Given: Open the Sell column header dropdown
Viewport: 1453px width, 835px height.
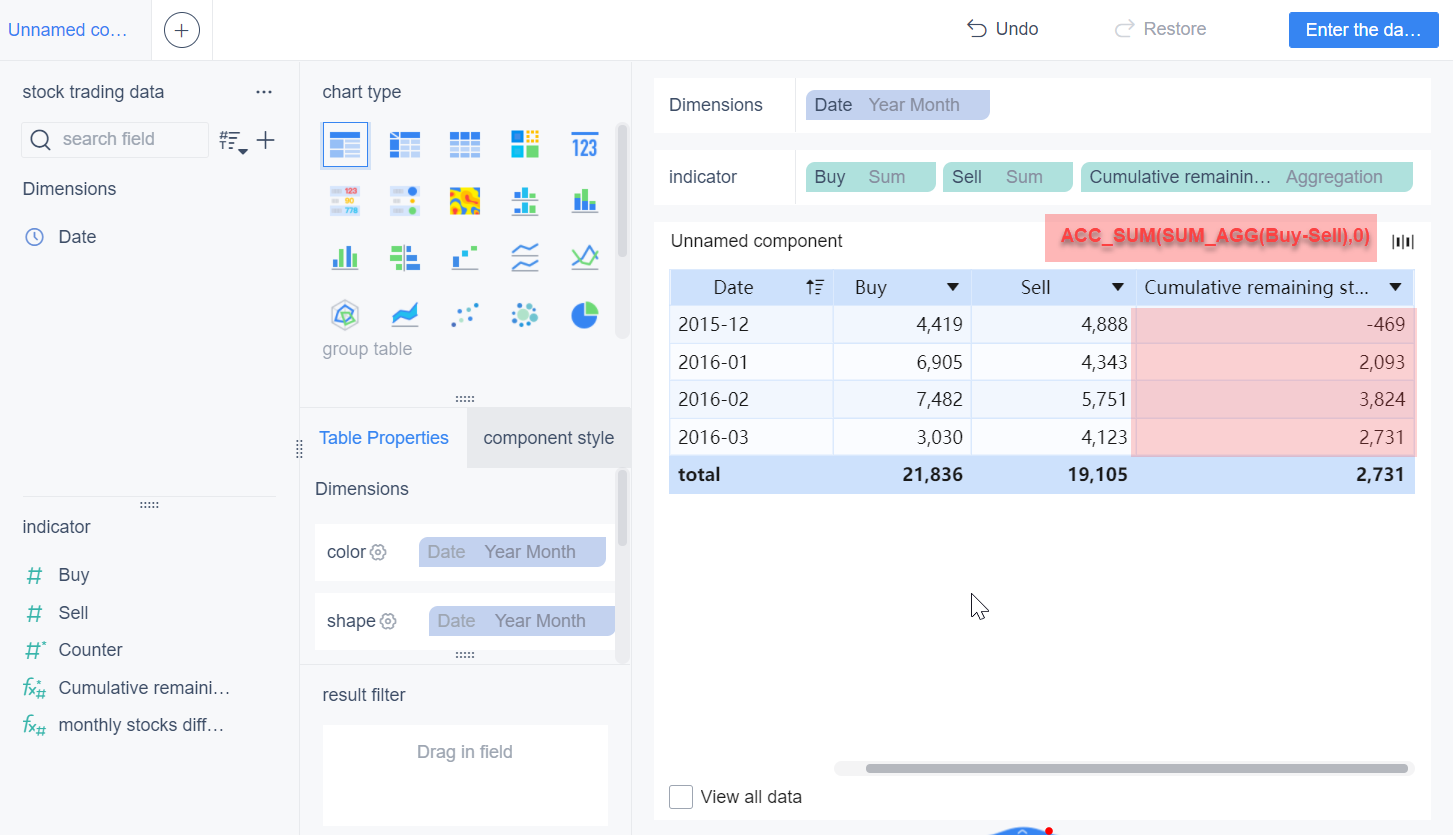Looking at the screenshot, I should pyautogui.click(x=1118, y=288).
